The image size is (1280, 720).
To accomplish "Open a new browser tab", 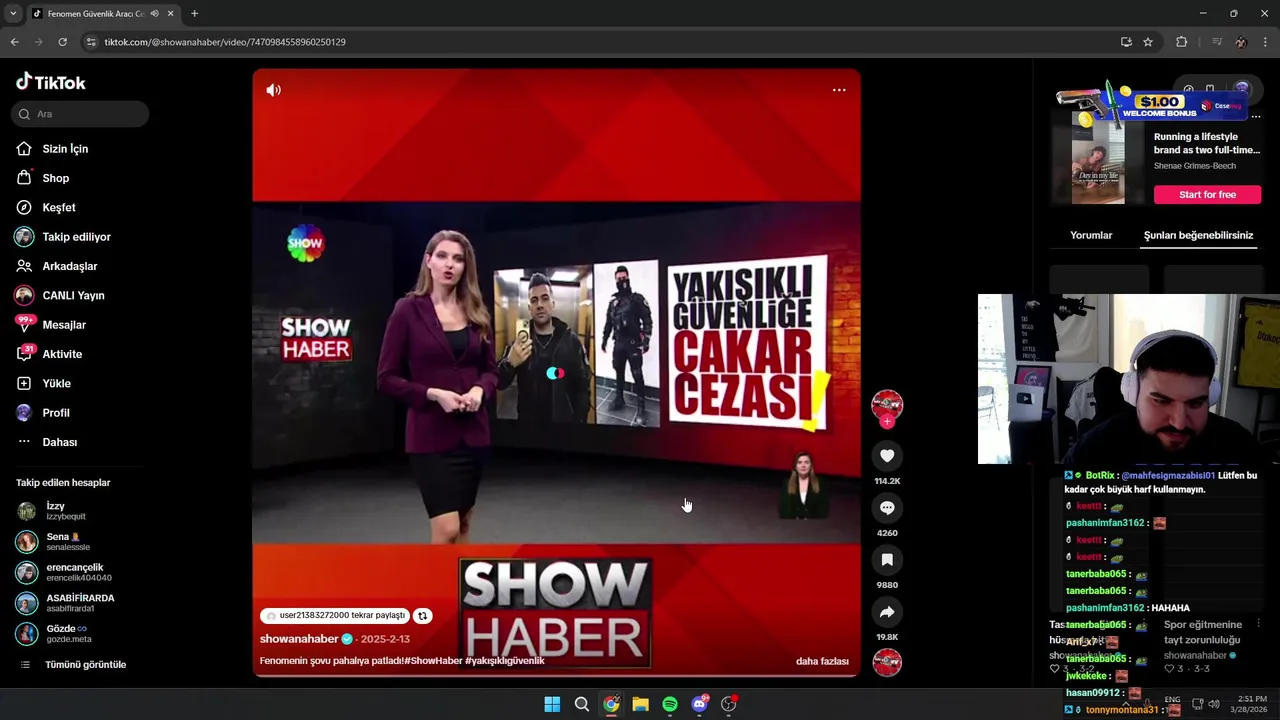I will (194, 14).
